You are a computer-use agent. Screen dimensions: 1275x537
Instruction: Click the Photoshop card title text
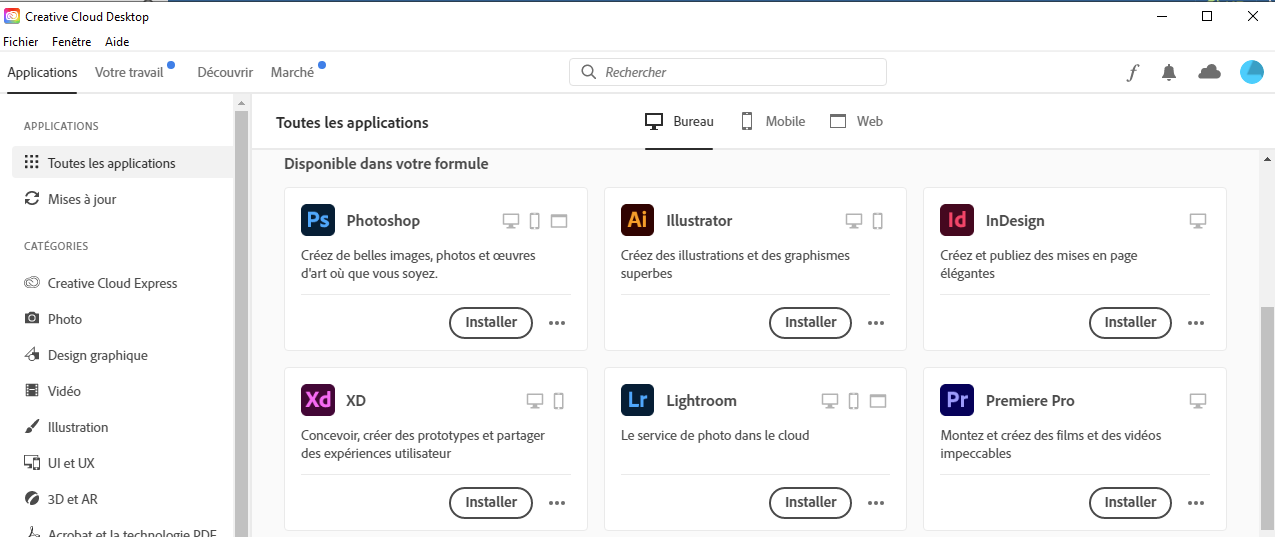click(383, 221)
